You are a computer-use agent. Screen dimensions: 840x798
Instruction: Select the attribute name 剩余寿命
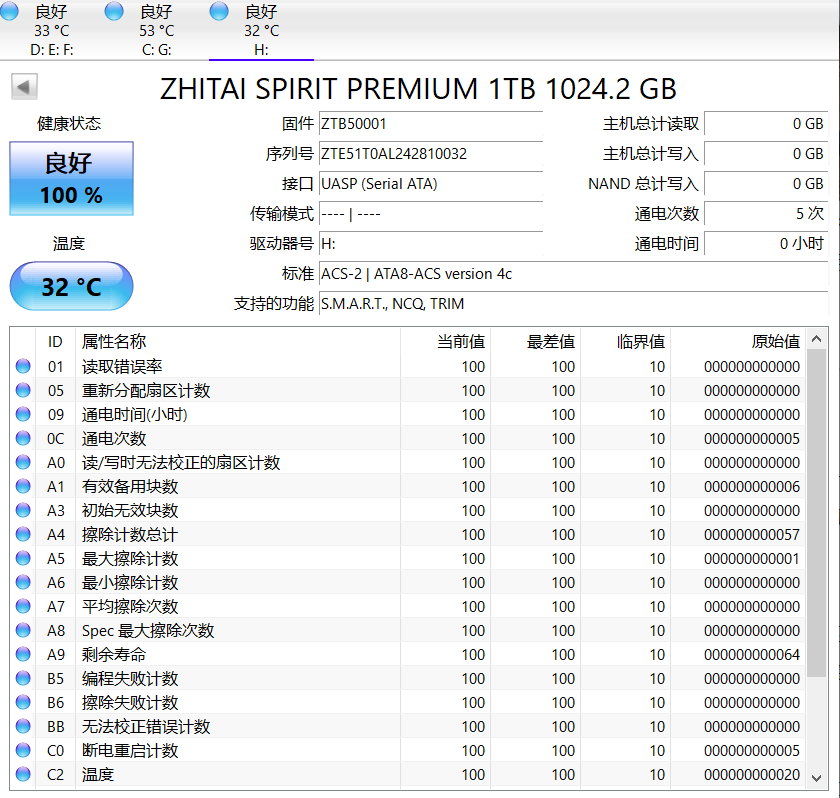(114, 654)
